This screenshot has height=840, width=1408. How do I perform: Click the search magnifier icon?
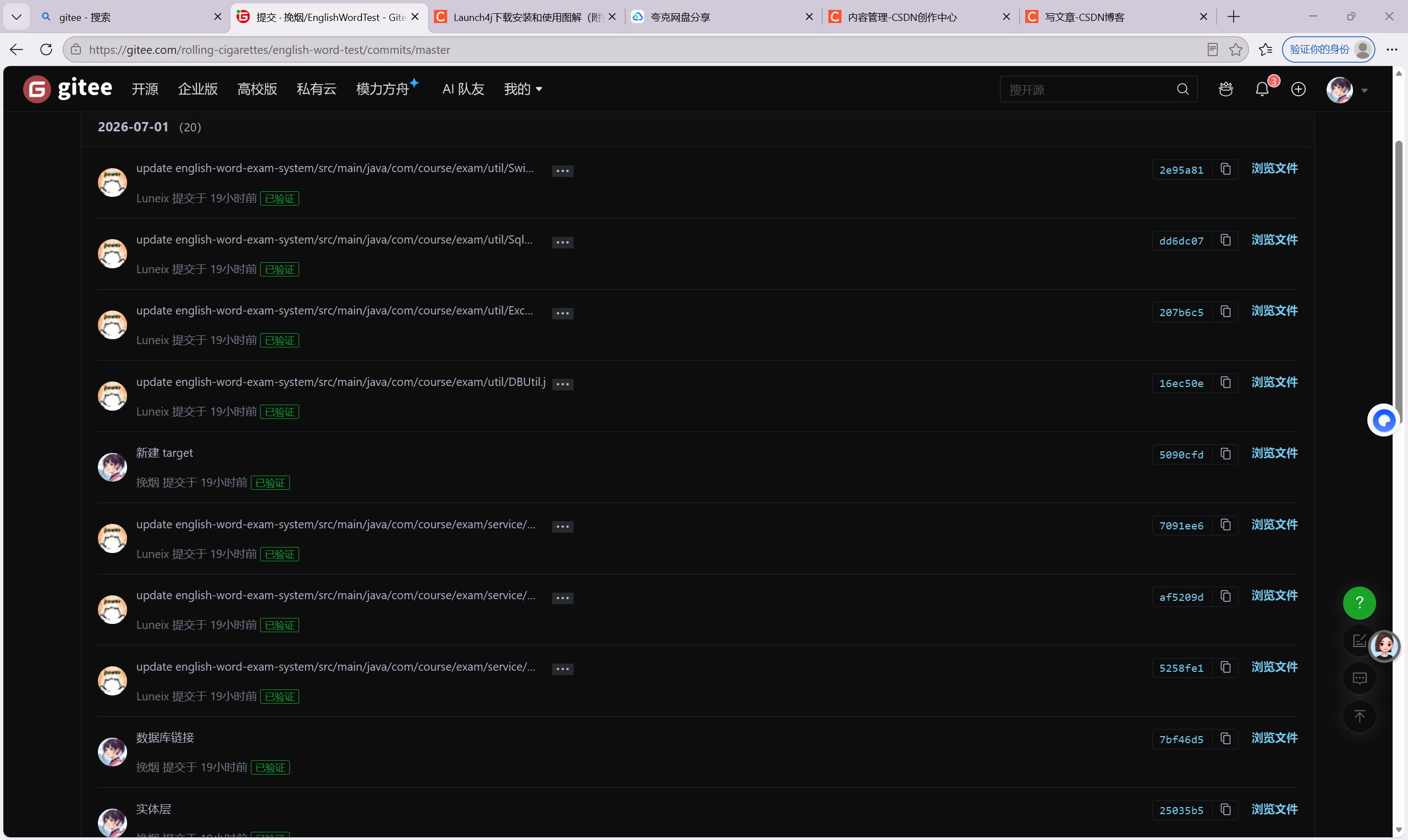coord(1182,89)
